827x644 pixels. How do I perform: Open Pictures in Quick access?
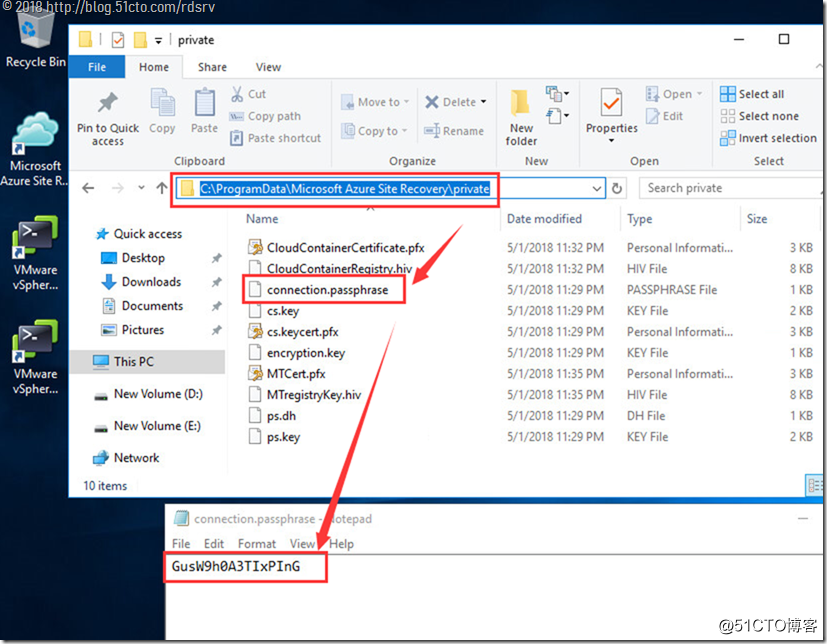point(132,330)
